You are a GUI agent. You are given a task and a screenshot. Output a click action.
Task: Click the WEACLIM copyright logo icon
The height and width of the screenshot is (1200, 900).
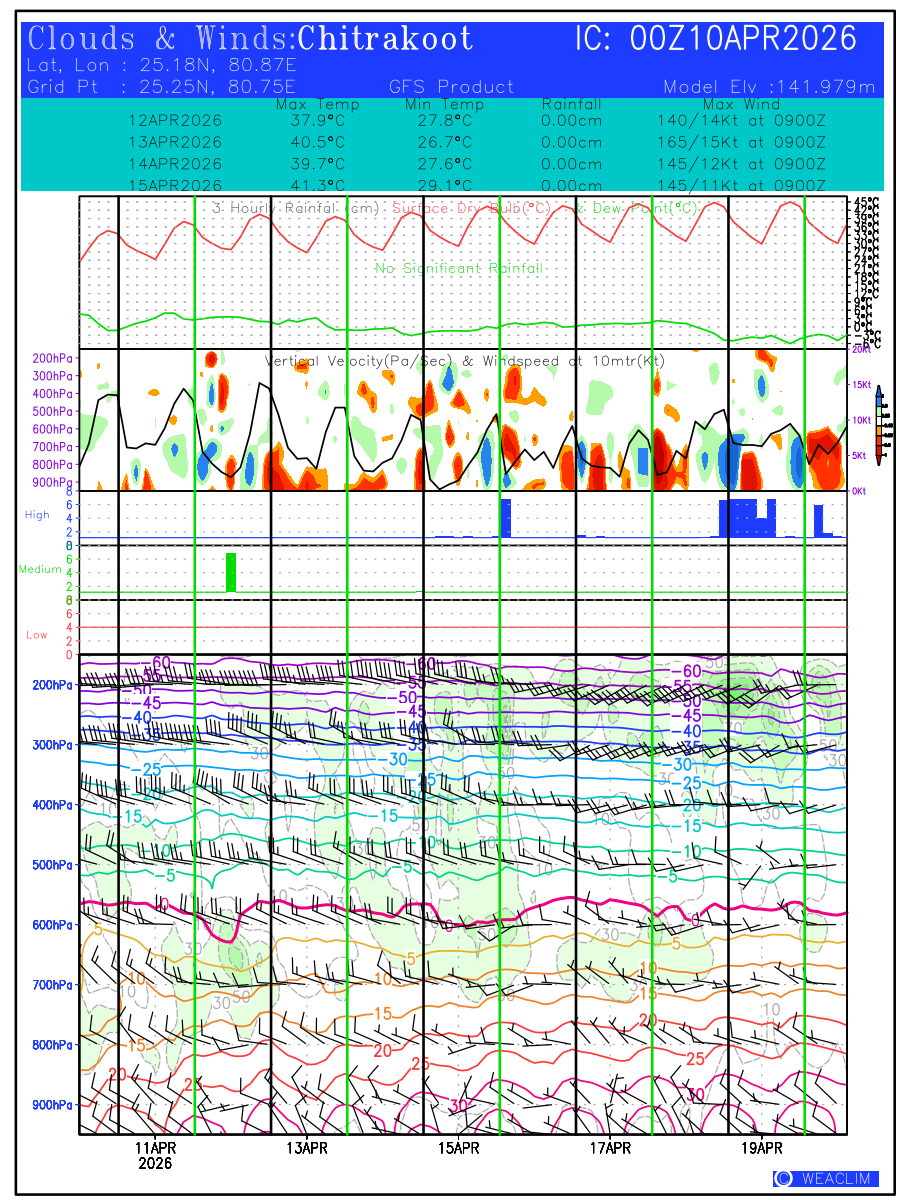click(x=783, y=1179)
